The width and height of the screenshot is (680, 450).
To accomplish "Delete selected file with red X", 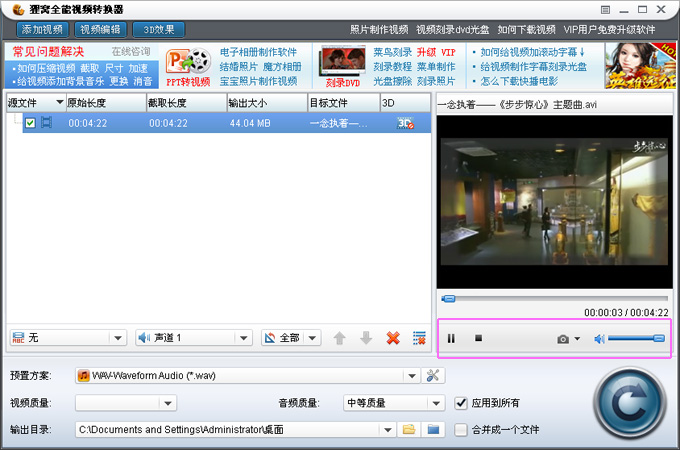I will (393, 338).
